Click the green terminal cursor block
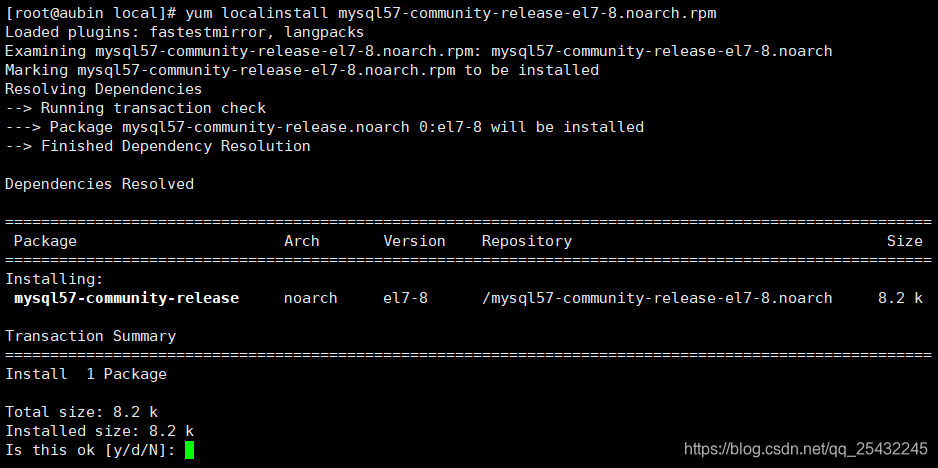The width and height of the screenshot is (938, 468). coord(190,450)
